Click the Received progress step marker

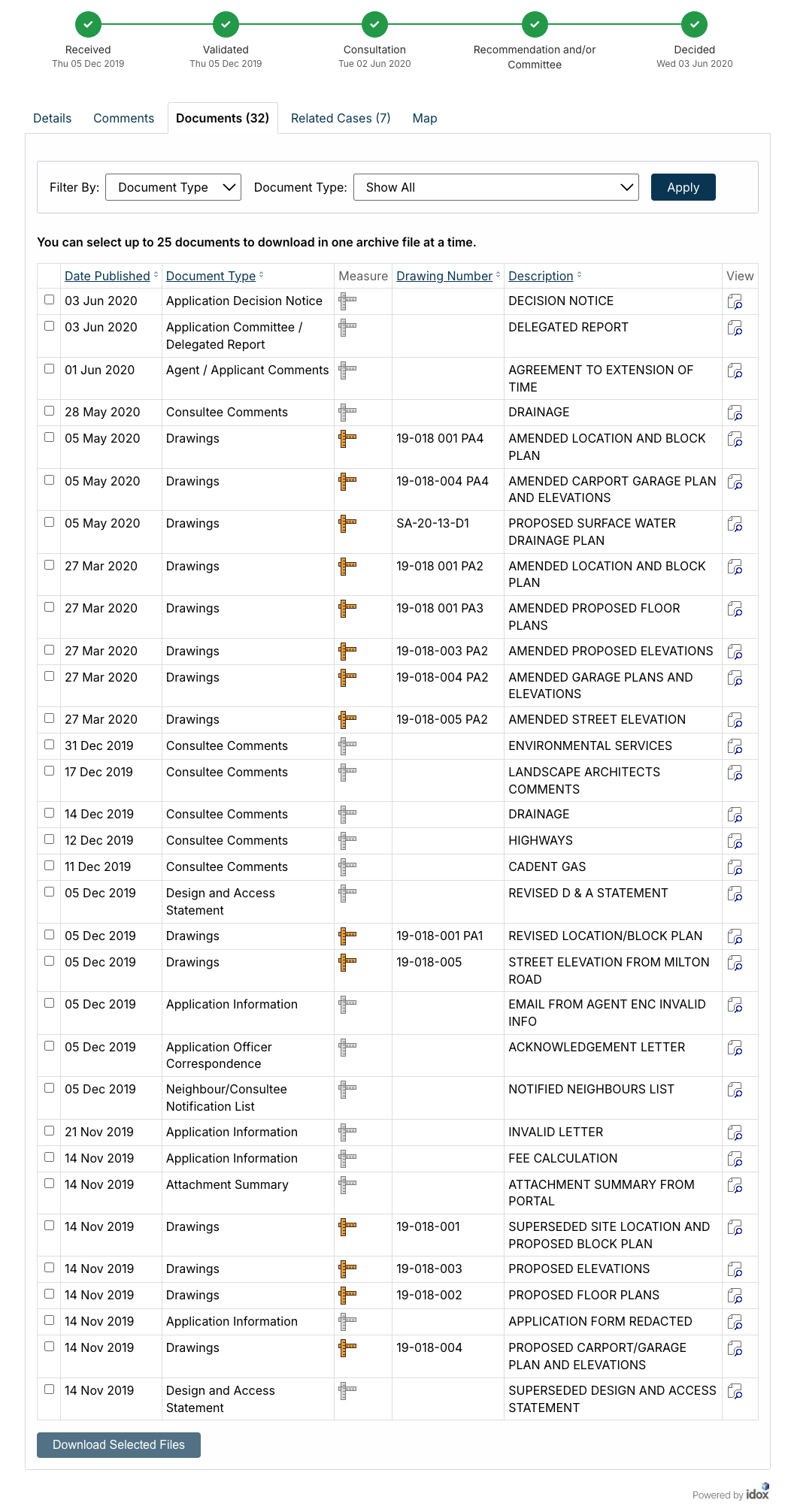click(x=88, y=24)
